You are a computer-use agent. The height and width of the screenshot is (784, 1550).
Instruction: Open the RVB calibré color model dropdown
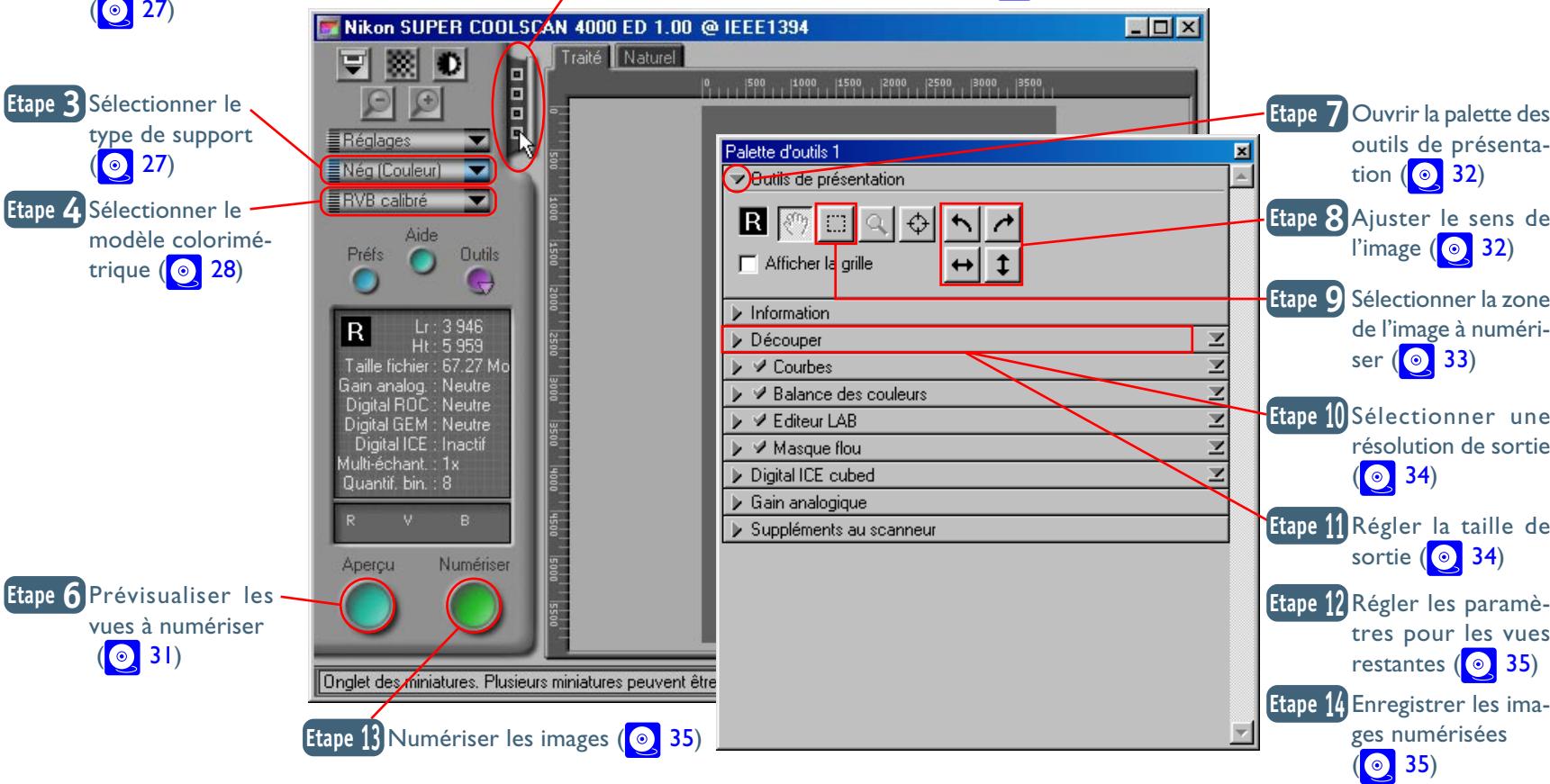[408, 201]
